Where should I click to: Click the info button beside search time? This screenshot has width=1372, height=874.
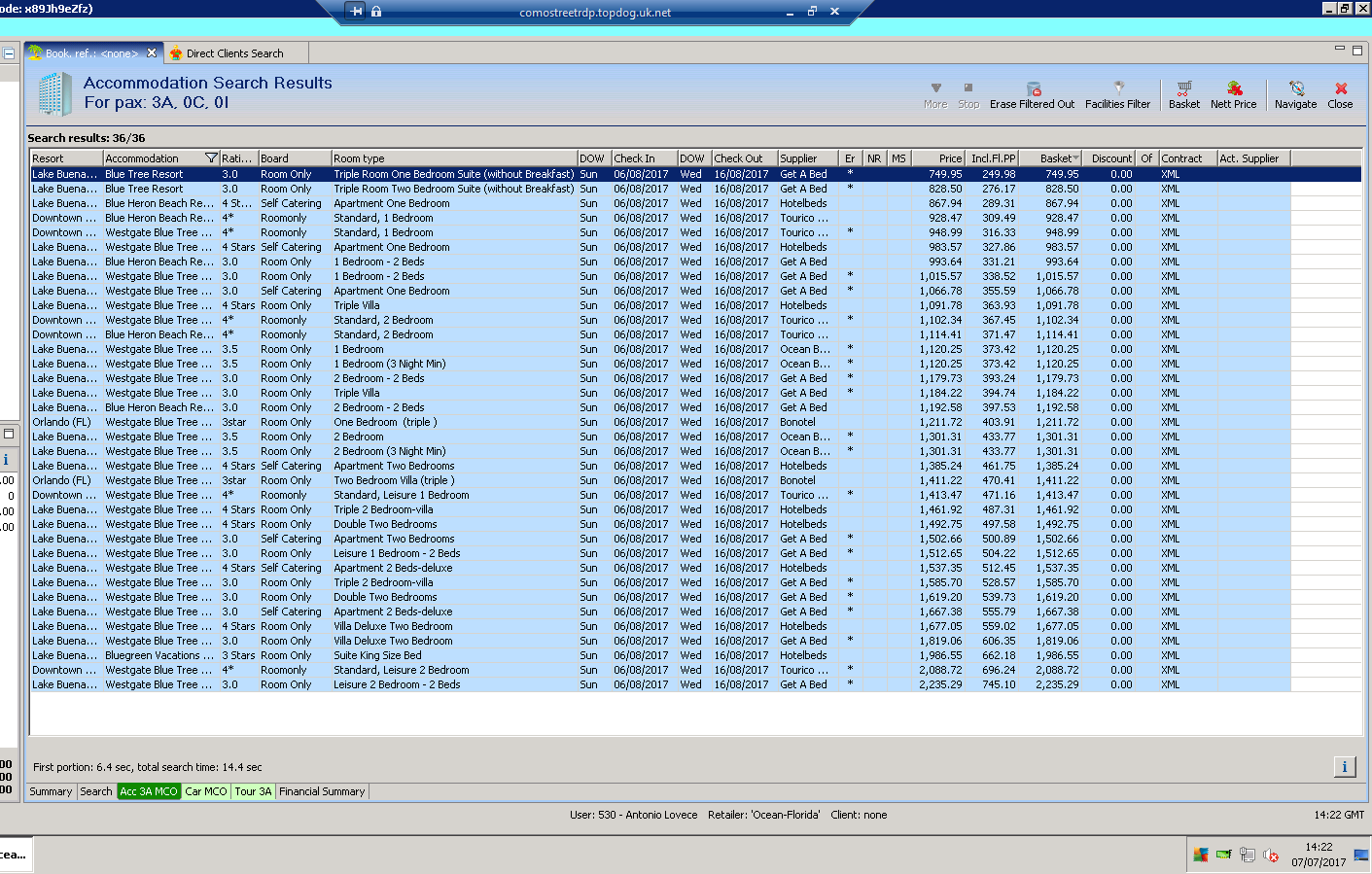pyautogui.click(x=1345, y=766)
